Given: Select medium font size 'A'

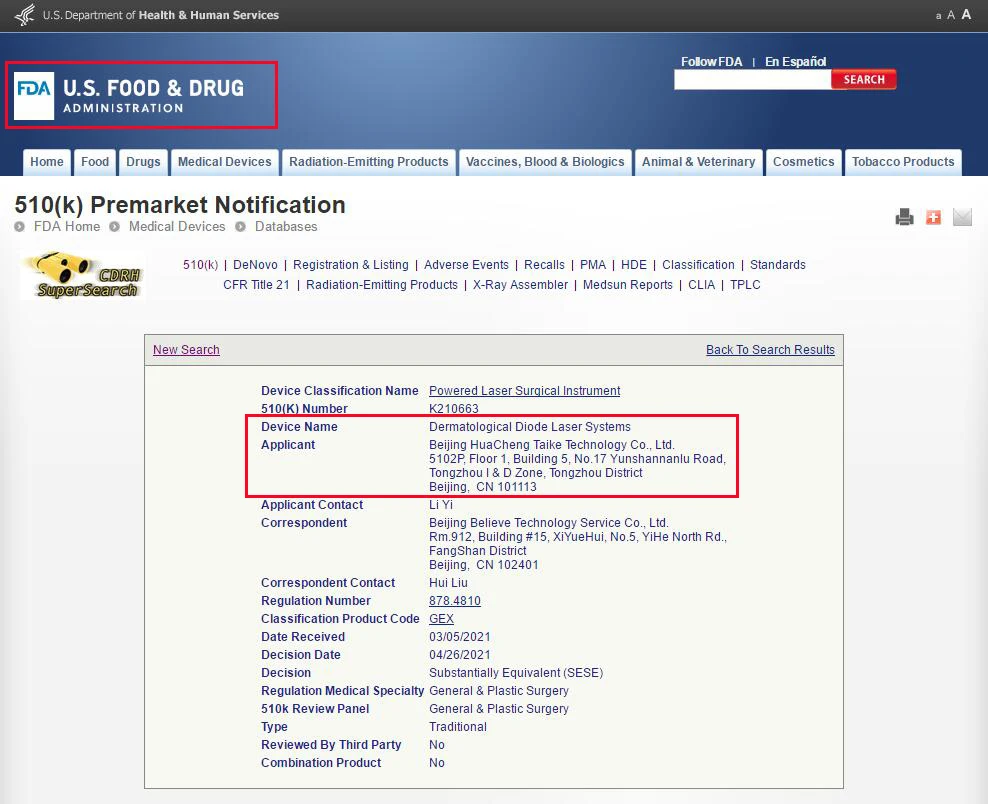Looking at the screenshot, I should [951, 15].
